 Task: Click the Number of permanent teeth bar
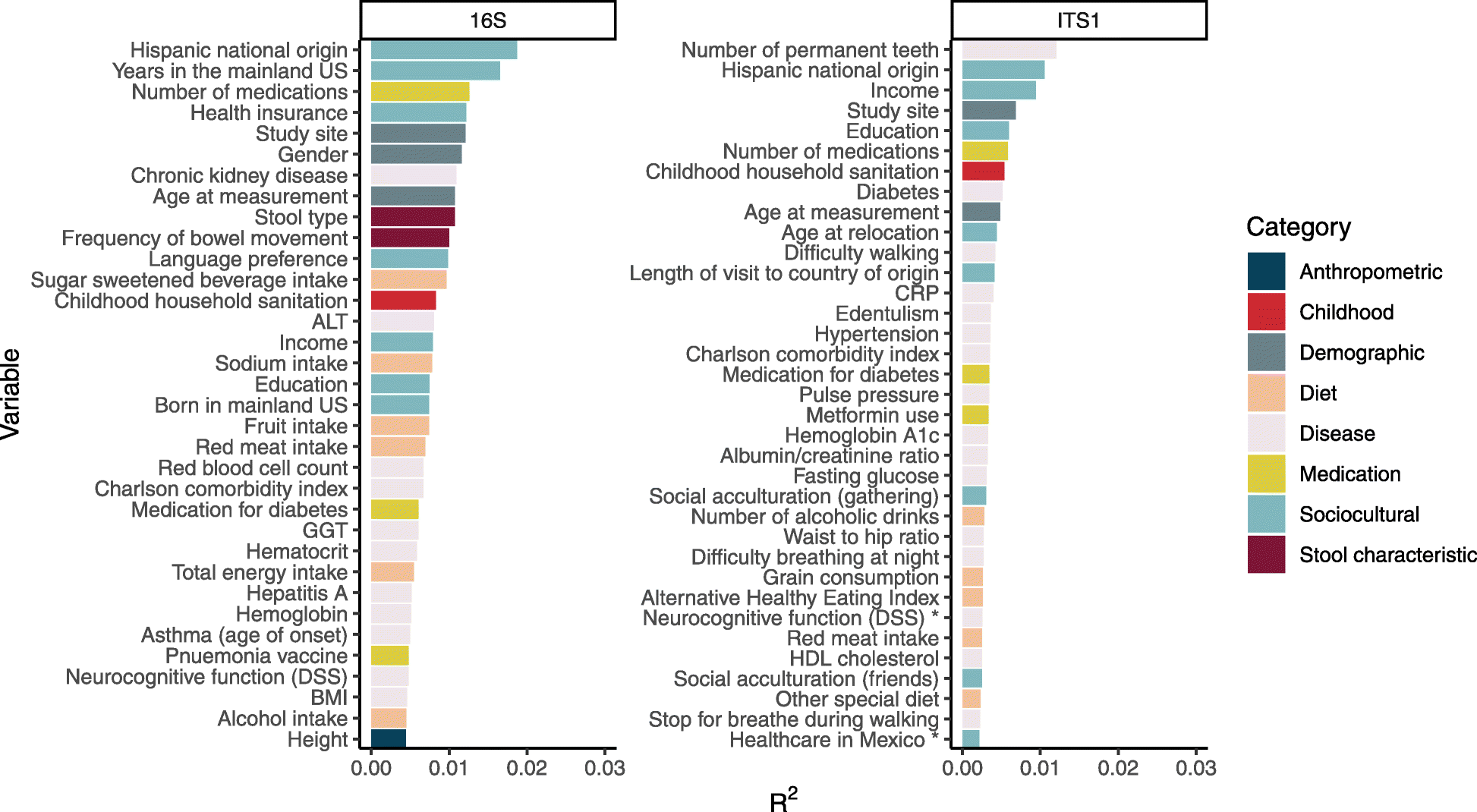coord(1009,50)
